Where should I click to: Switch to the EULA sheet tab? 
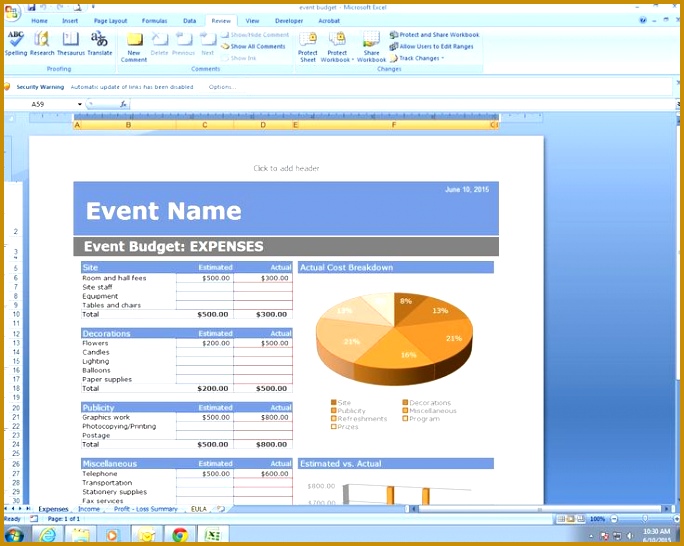[199, 509]
